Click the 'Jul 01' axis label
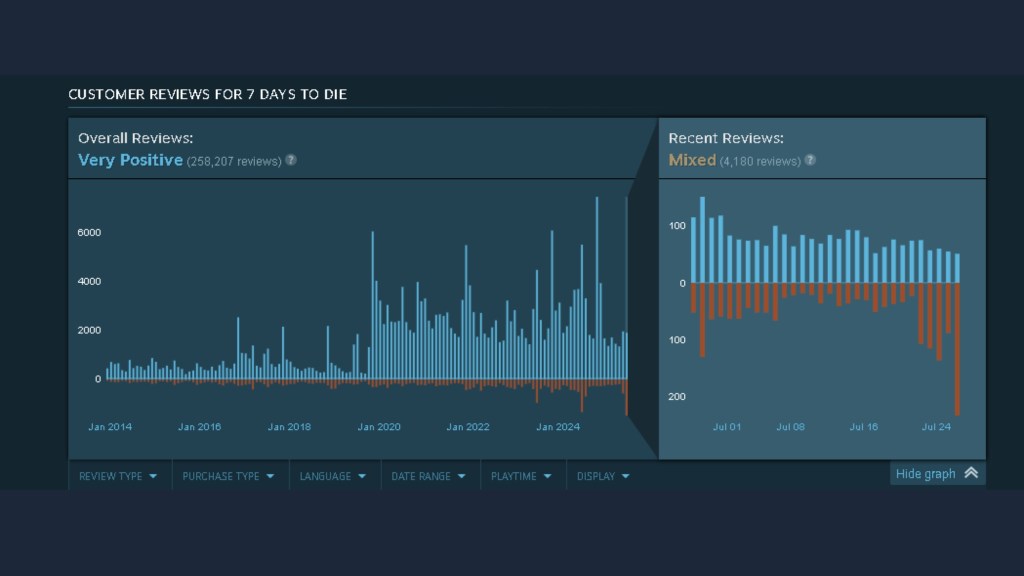The width and height of the screenshot is (1024, 576). point(727,426)
